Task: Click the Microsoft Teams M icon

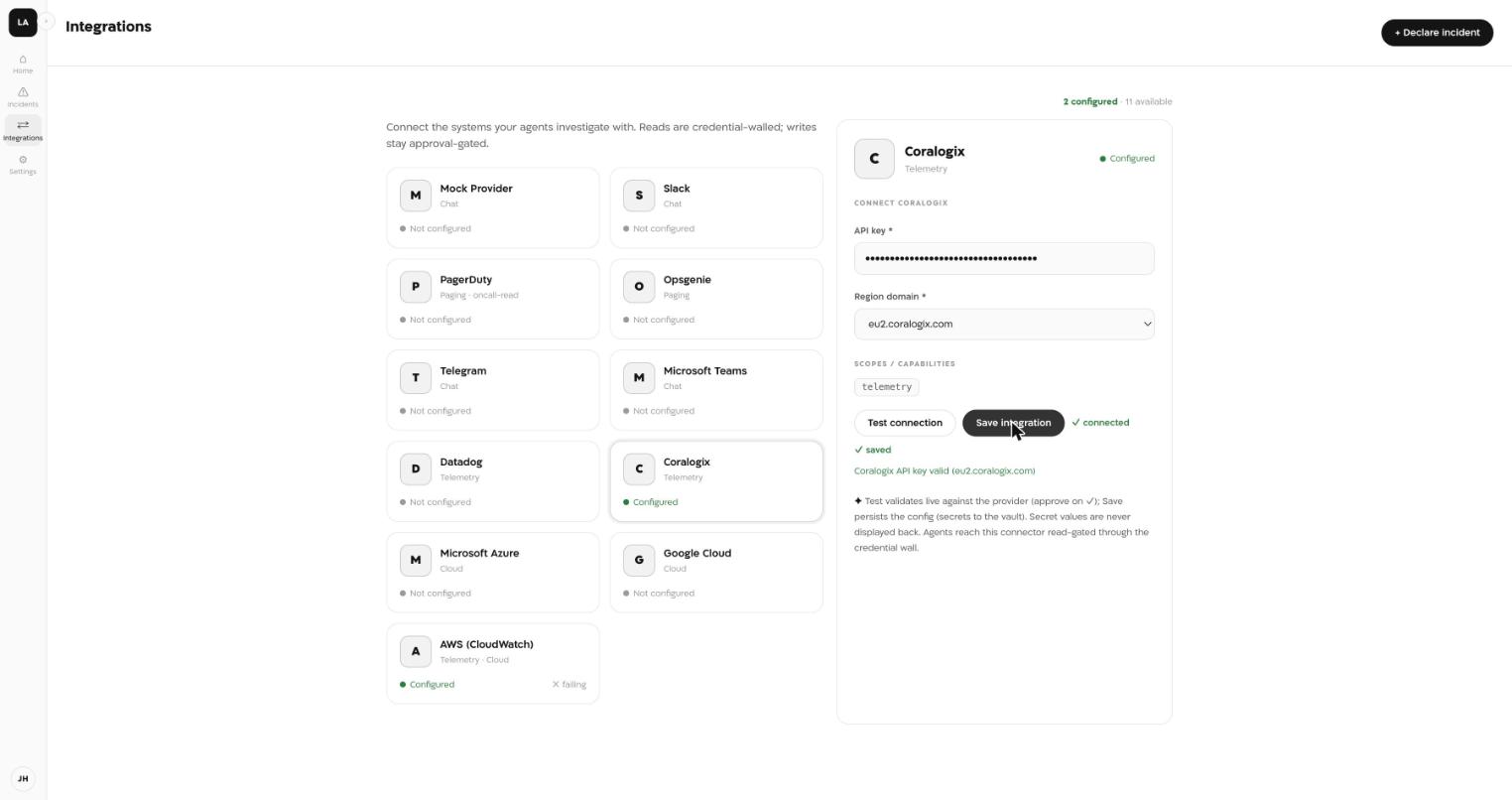Action: (x=639, y=378)
